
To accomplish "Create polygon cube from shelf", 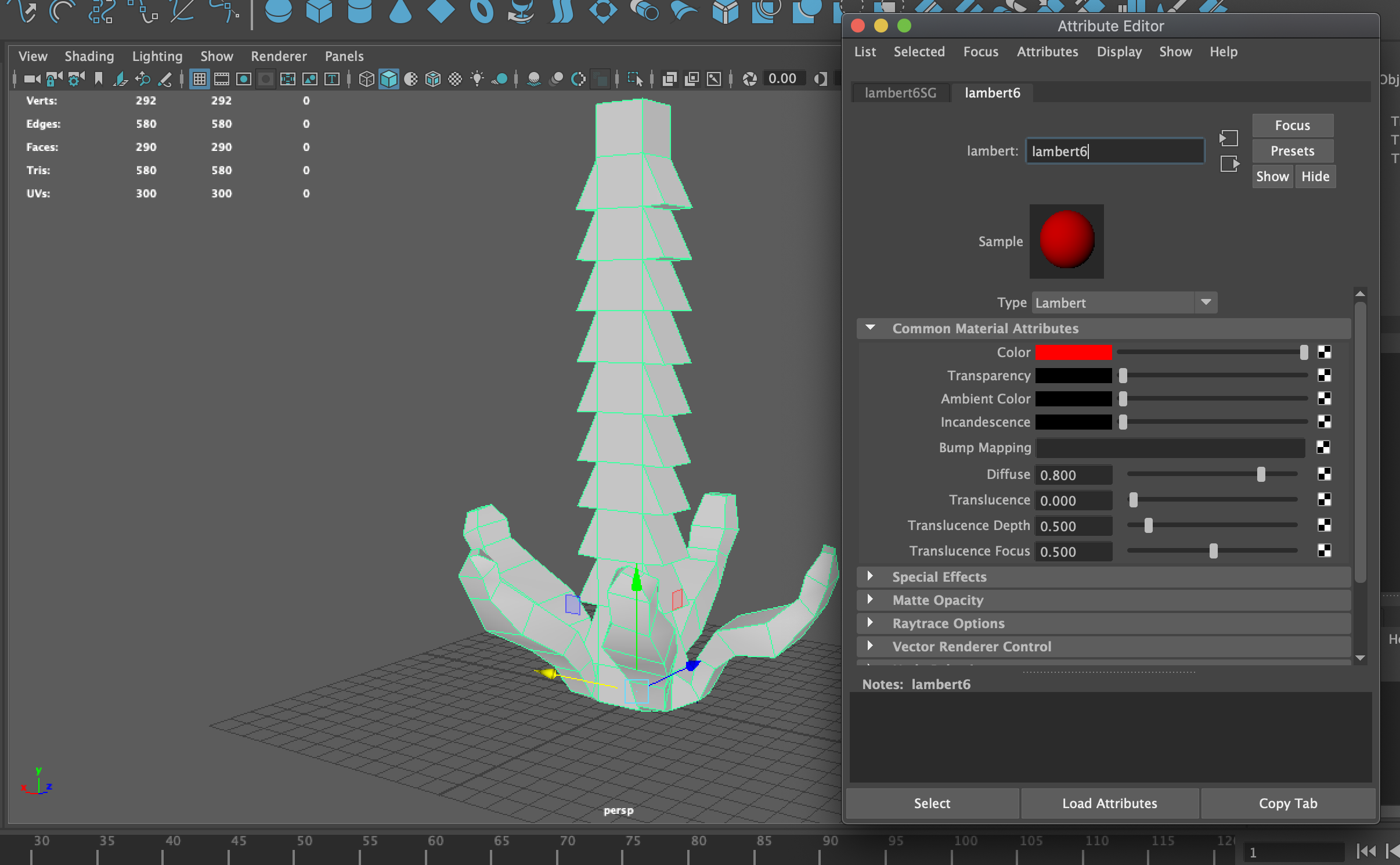I will coord(319,12).
